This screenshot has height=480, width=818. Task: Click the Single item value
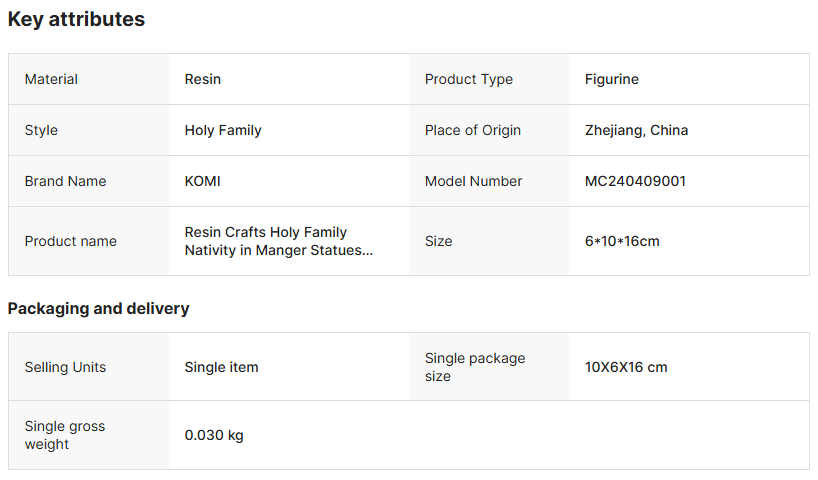pyautogui.click(x=221, y=367)
